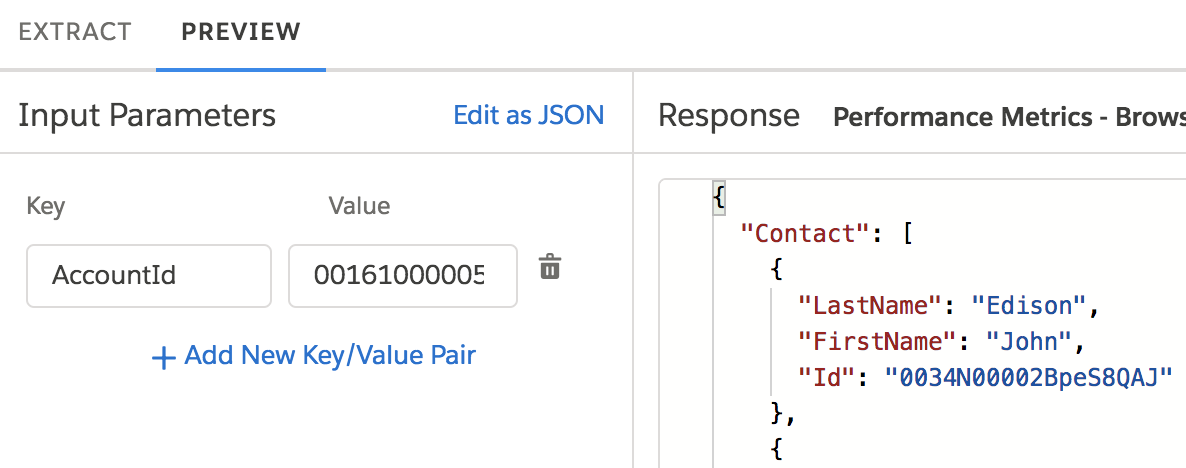This screenshot has height=468, width=1186.
Task: Edit the AccountId key input field
Action: pyautogui.click(x=149, y=275)
